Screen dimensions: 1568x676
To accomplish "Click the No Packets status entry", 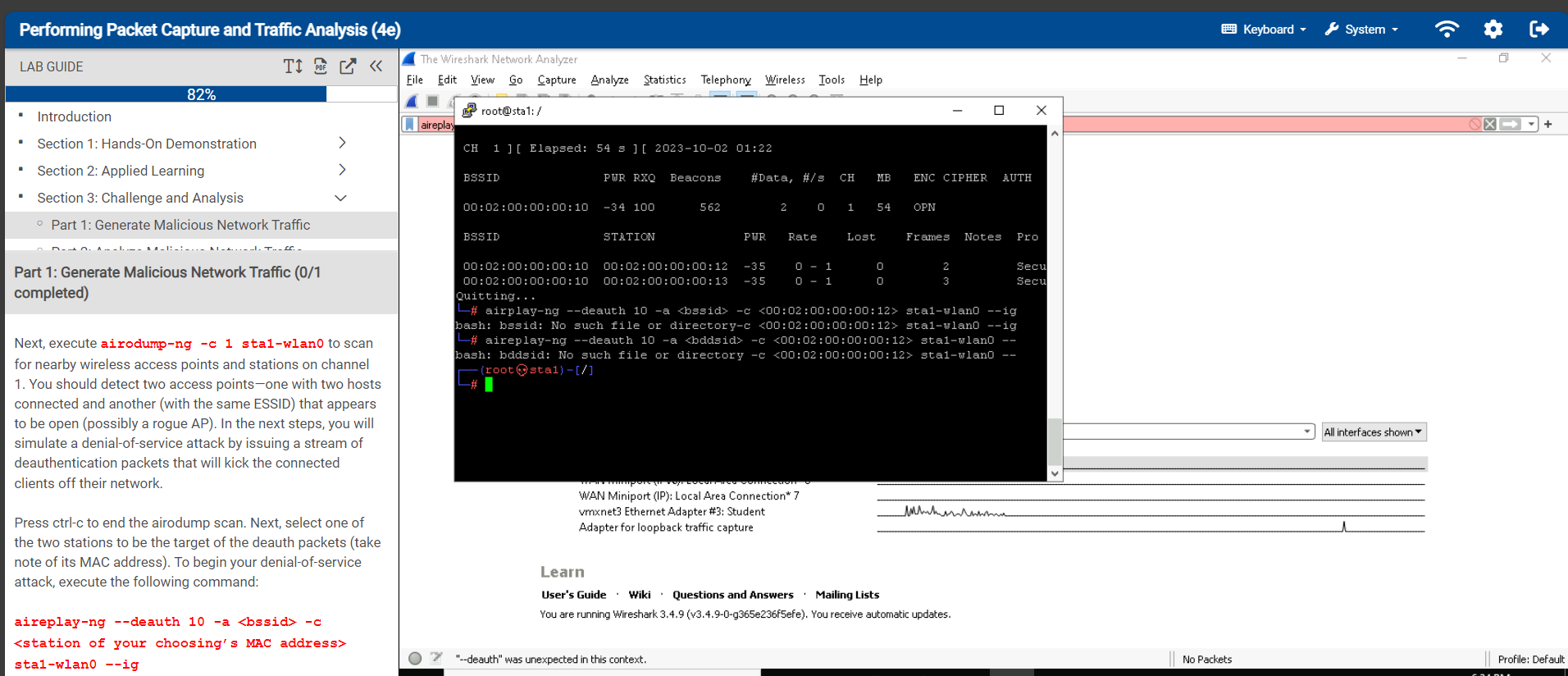I will coord(1207,659).
